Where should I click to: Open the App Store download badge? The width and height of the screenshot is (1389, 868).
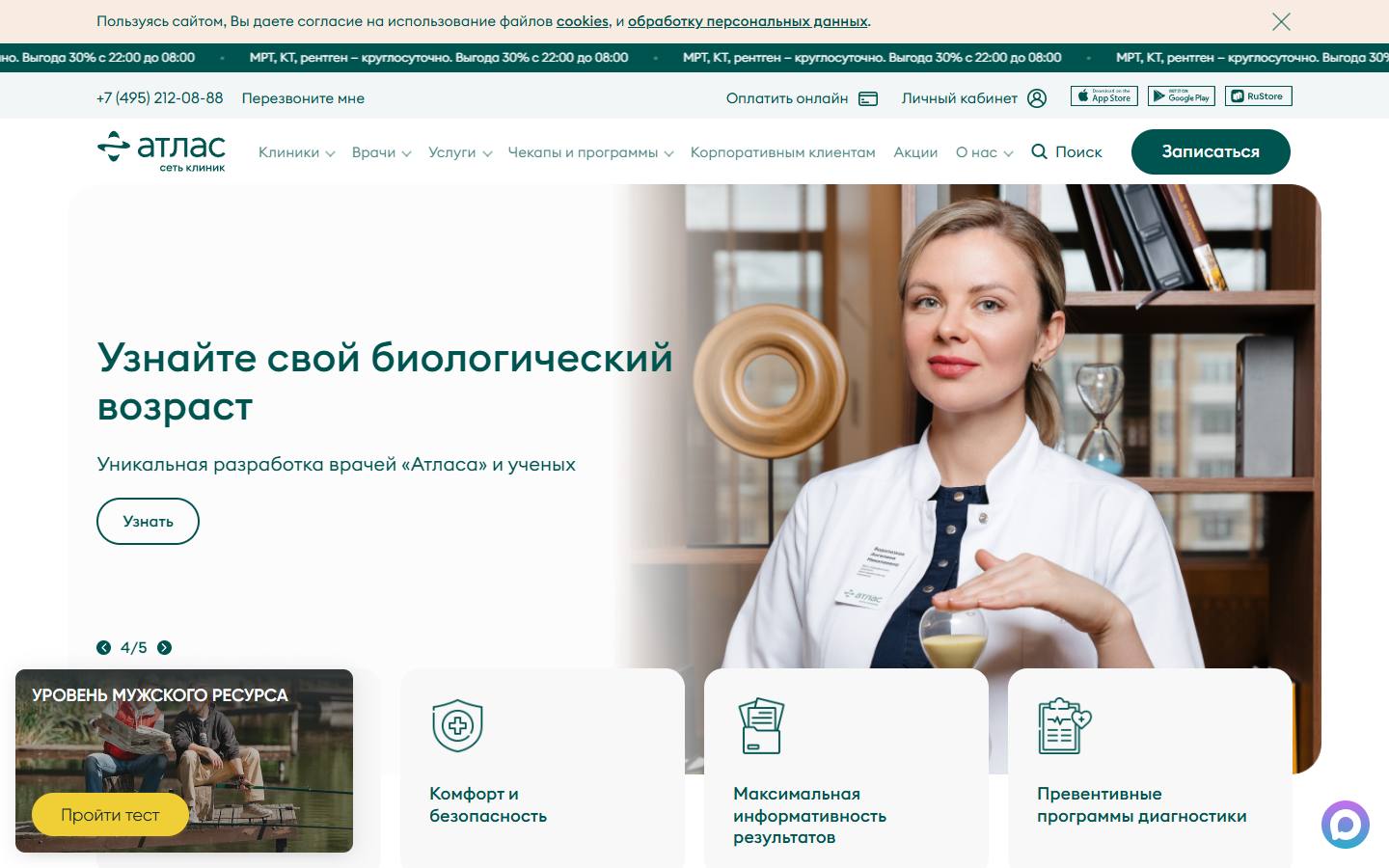click(x=1104, y=96)
